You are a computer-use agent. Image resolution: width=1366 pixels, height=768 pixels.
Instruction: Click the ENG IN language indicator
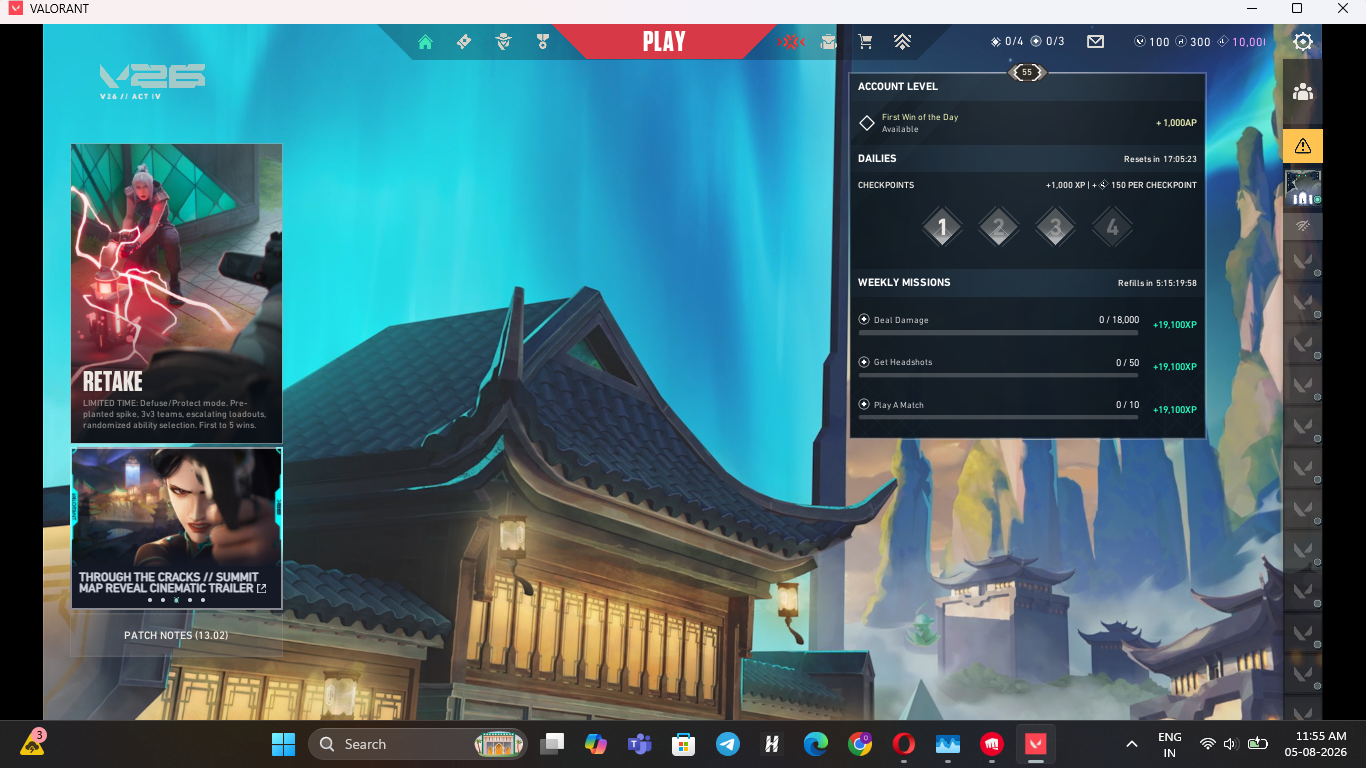[x=1169, y=744]
